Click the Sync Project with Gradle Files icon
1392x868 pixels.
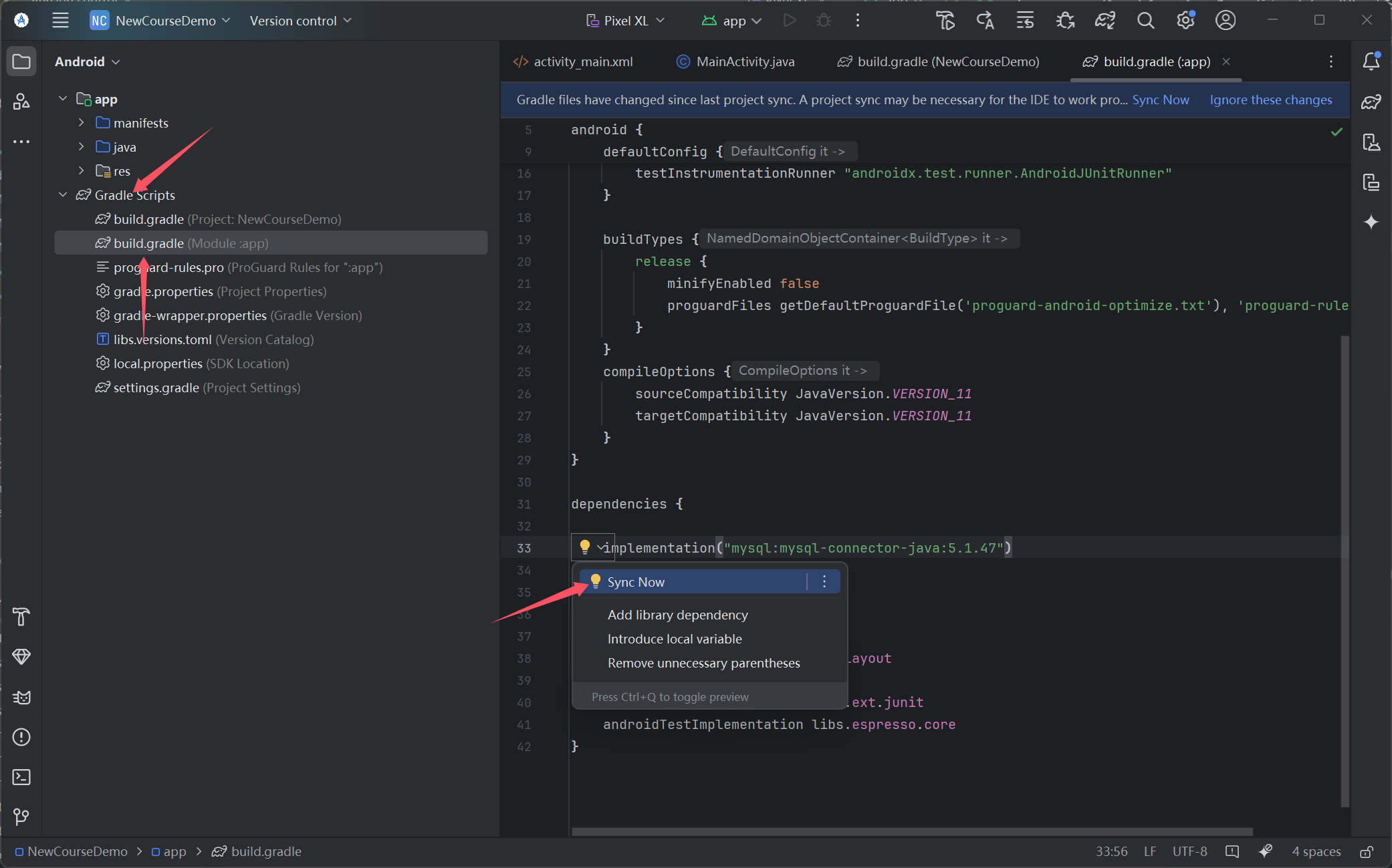(x=1105, y=21)
